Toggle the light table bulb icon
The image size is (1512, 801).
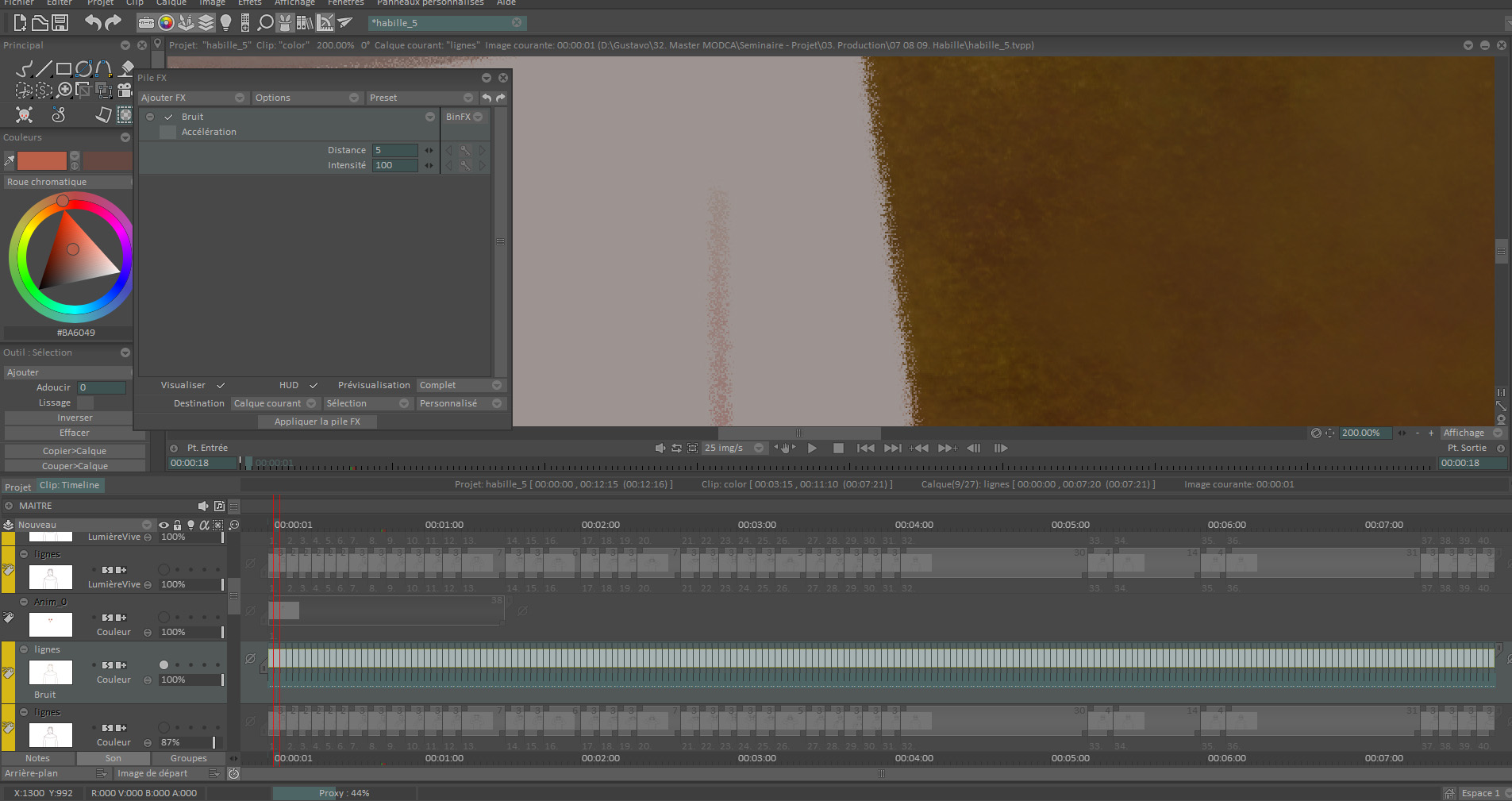coord(225,23)
